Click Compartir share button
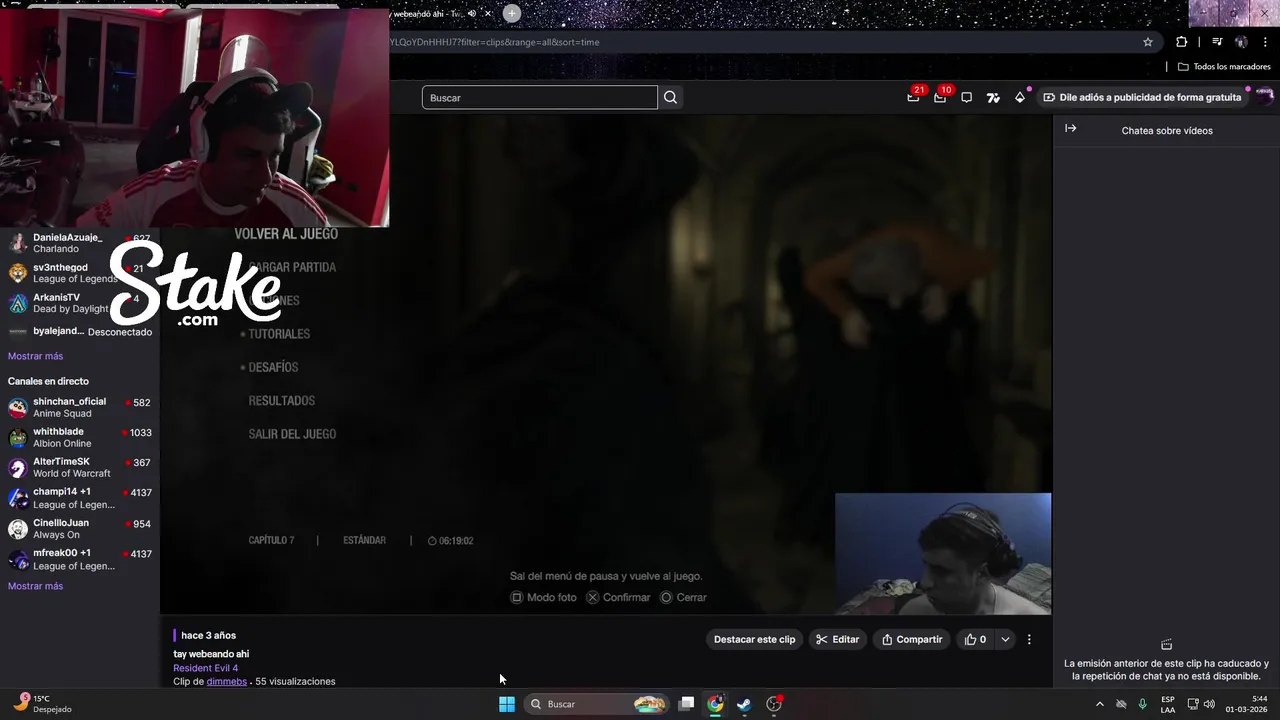This screenshot has width=1280, height=720. tap(911, 639)
